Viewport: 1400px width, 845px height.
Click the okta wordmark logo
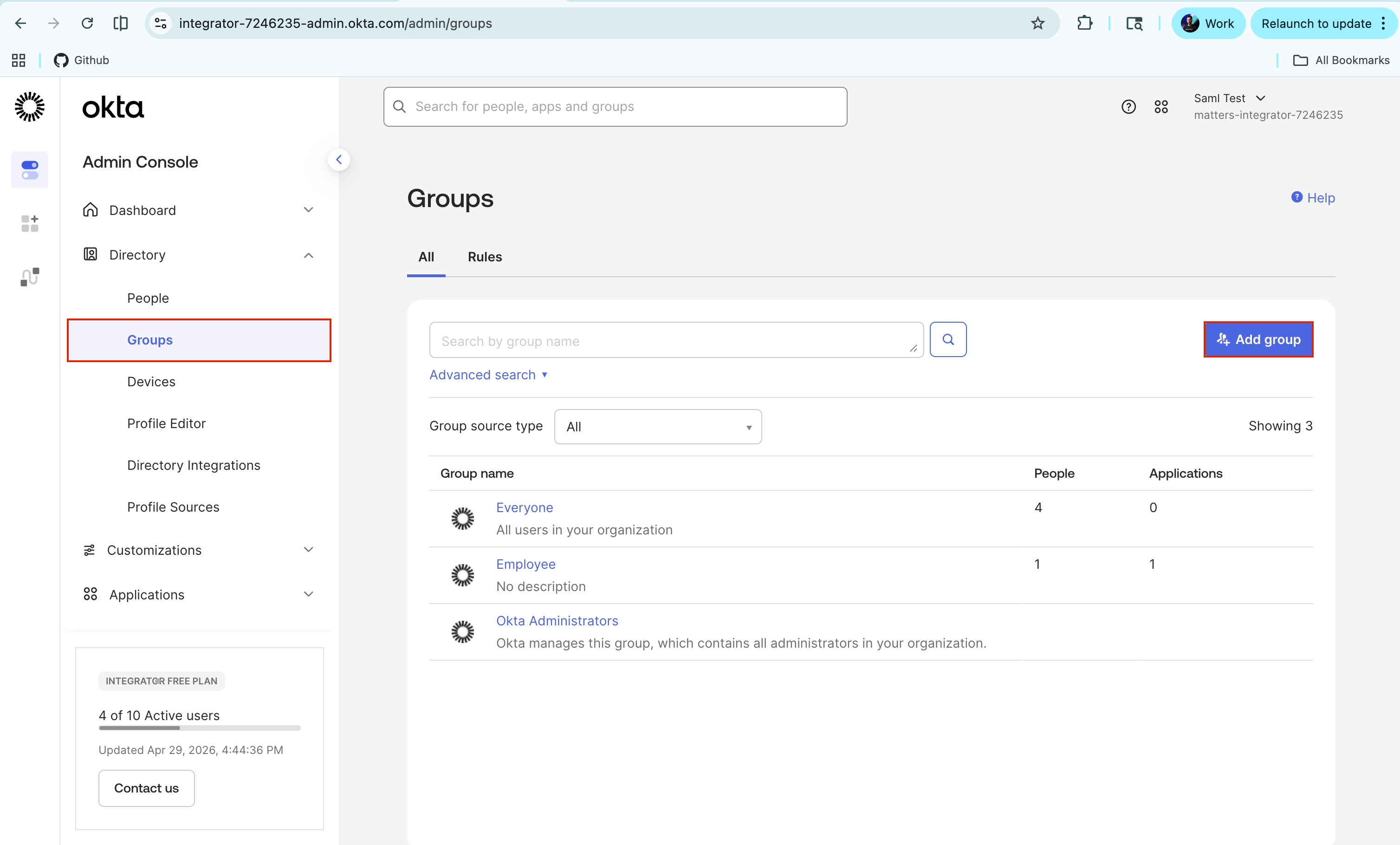point(113,107)
